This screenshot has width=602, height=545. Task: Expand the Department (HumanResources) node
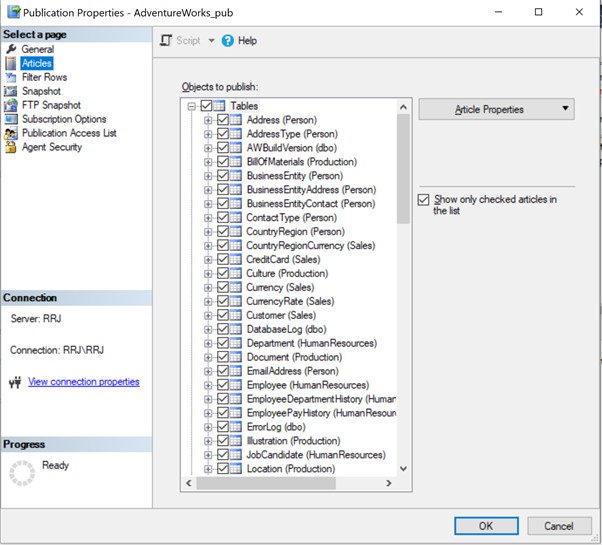point(208,344)
